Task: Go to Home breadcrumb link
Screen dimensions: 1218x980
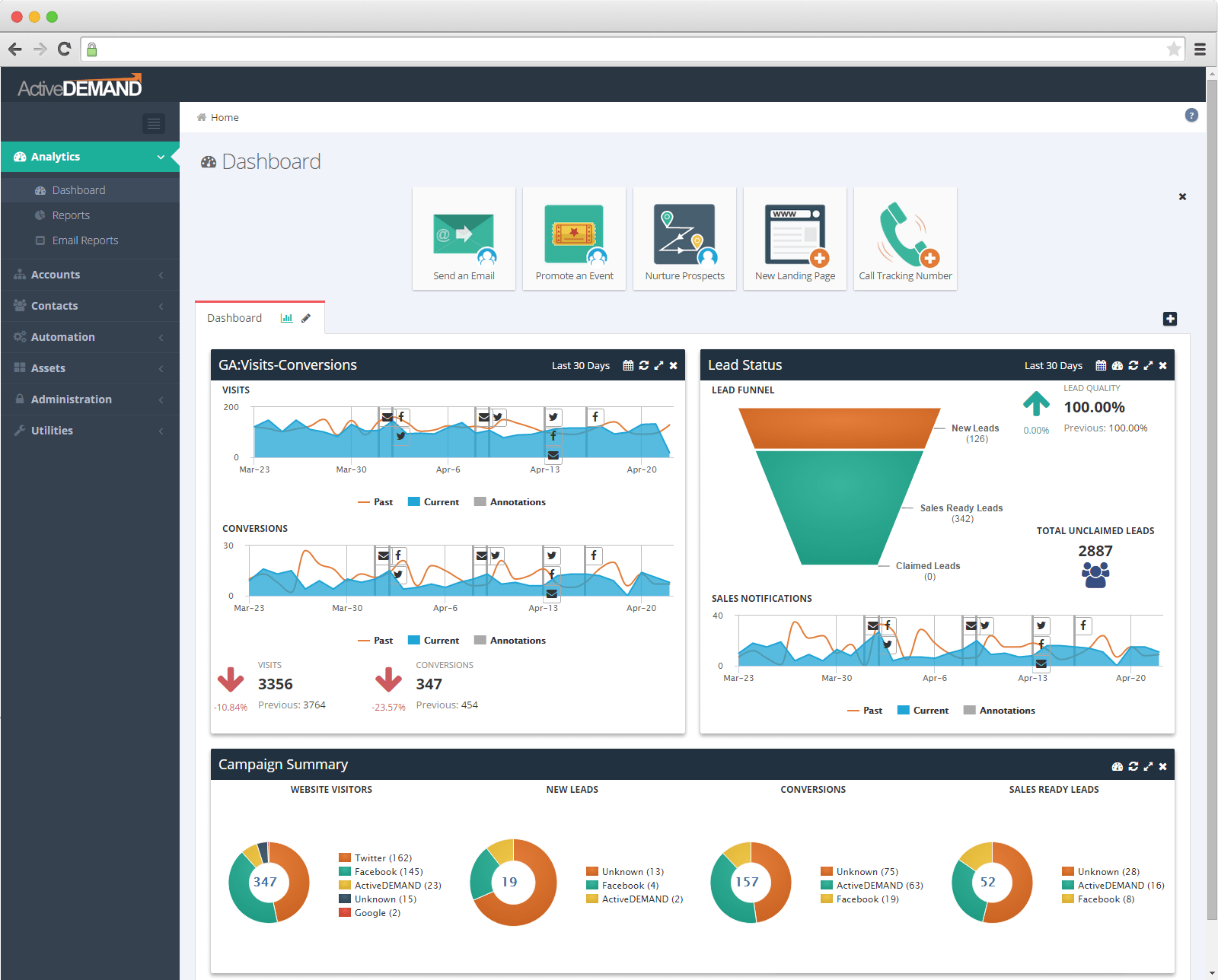Action: (225, 118)
